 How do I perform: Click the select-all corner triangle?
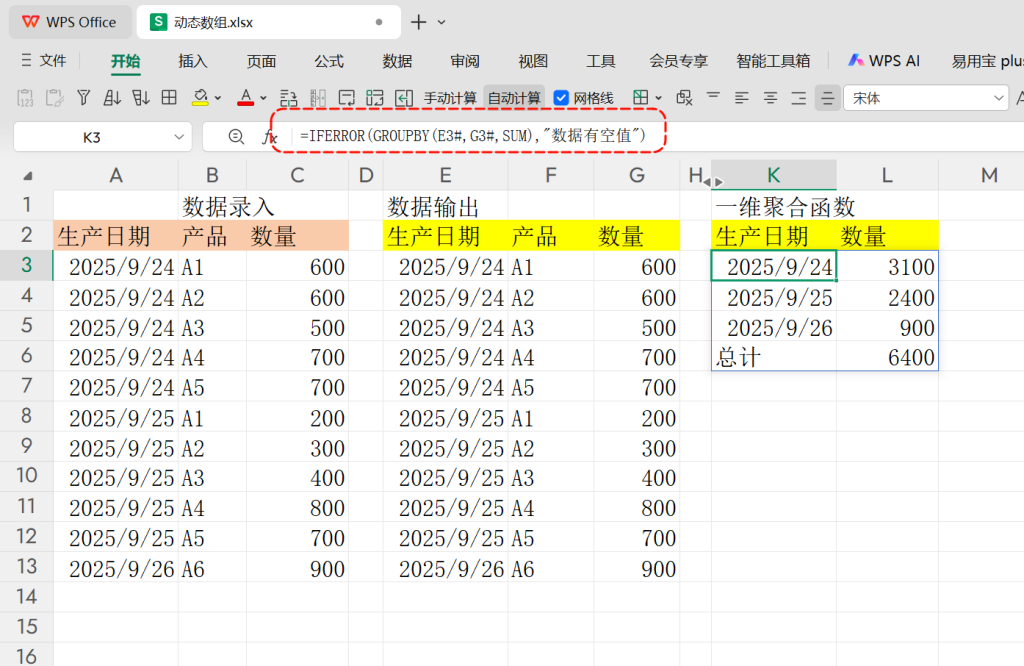(x=27, y=176)
